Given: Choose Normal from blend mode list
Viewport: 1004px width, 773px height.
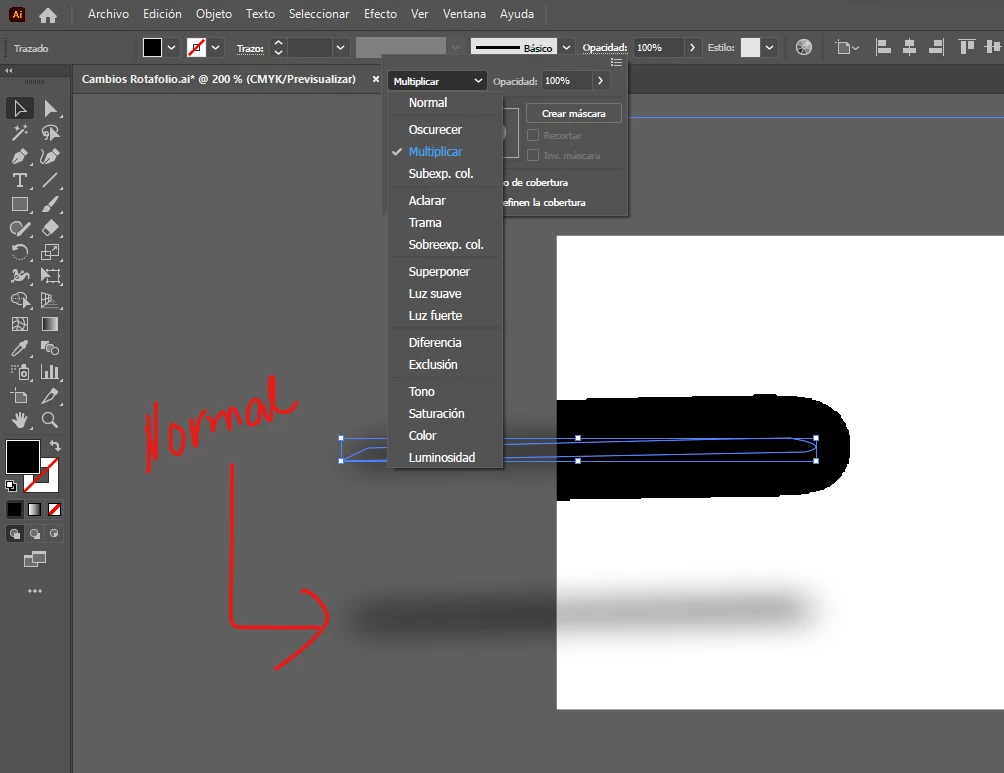Looking at the screenshot, I should tap(428, 102).
